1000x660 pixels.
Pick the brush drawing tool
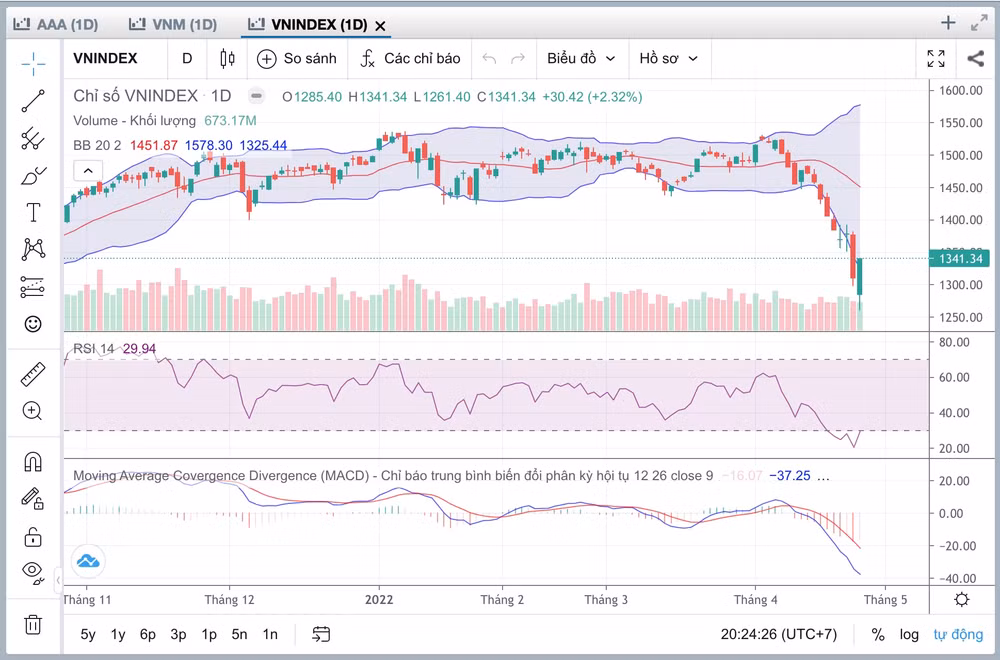coord(33,175)
